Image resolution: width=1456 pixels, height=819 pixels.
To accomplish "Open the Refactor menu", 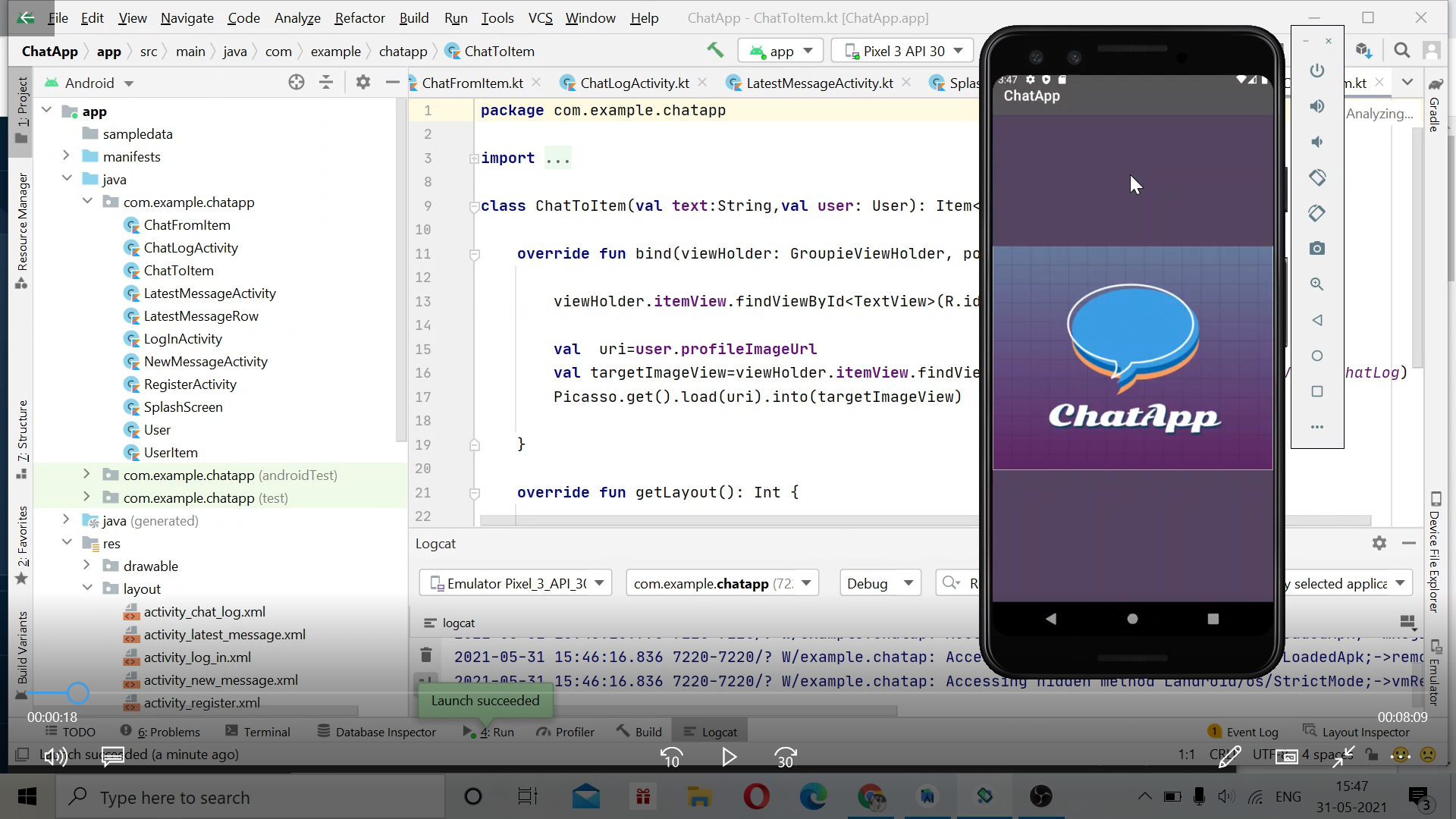I will coord(359,17).
